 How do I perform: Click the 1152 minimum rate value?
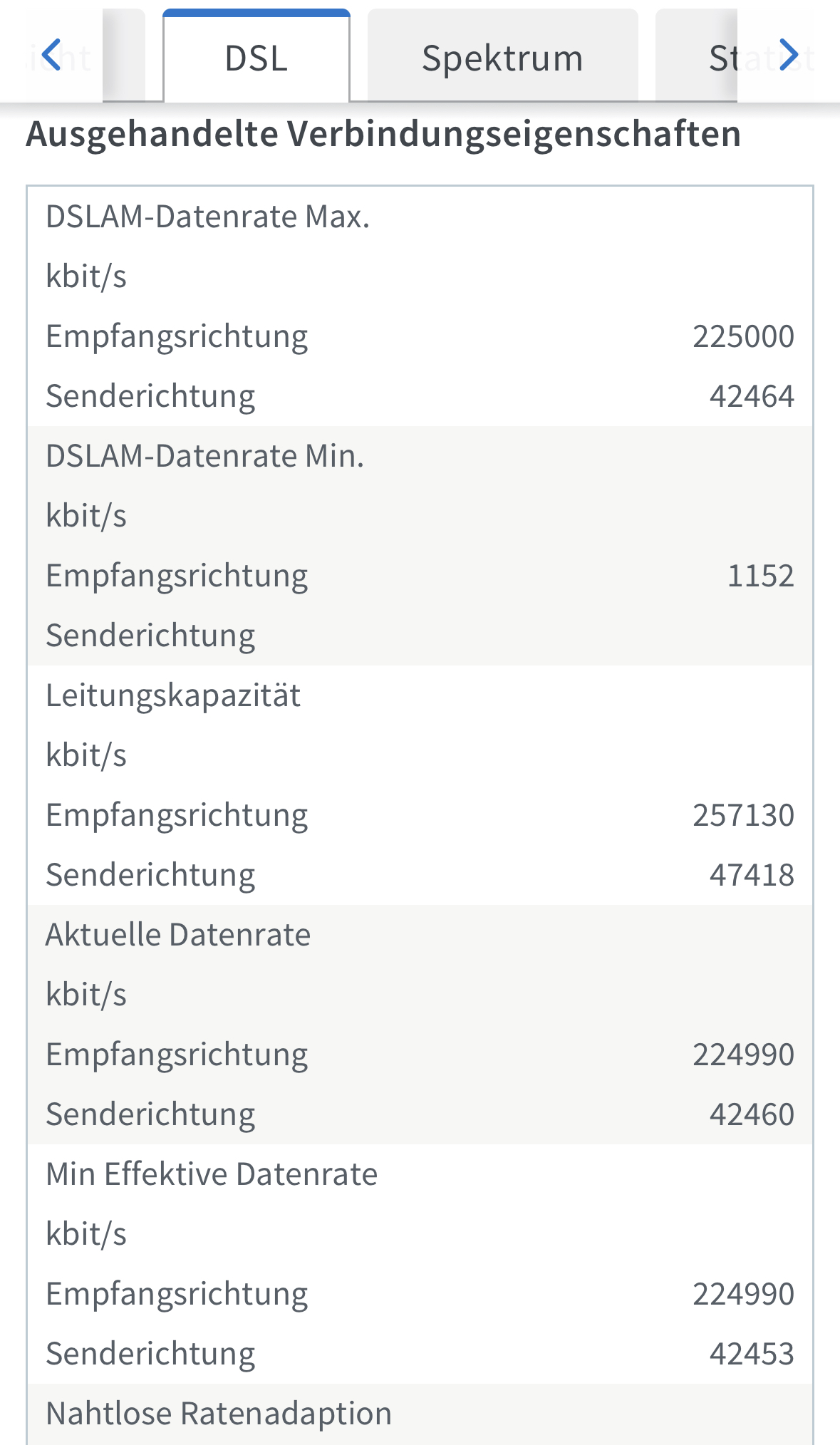click(x=760, y=576)
